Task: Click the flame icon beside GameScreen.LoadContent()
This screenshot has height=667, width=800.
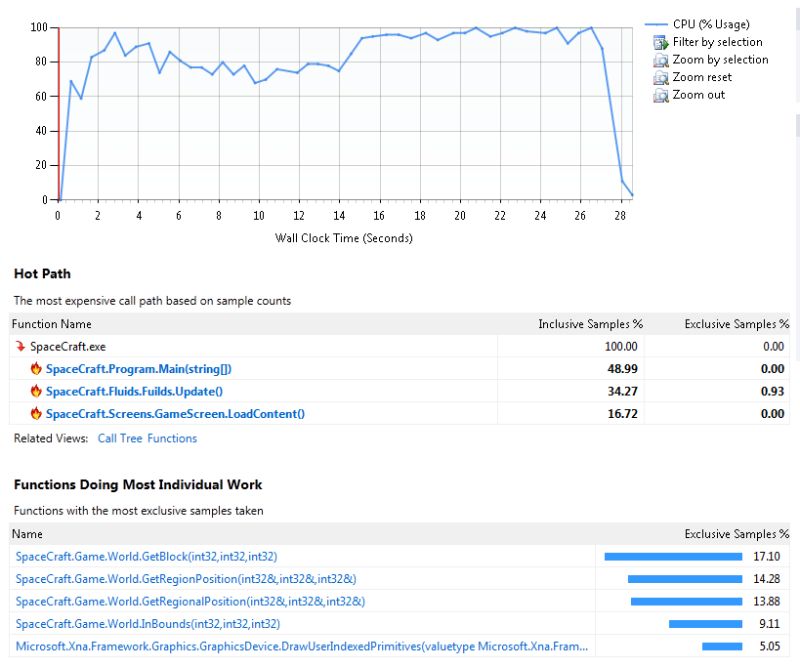Action: point(36,413)
